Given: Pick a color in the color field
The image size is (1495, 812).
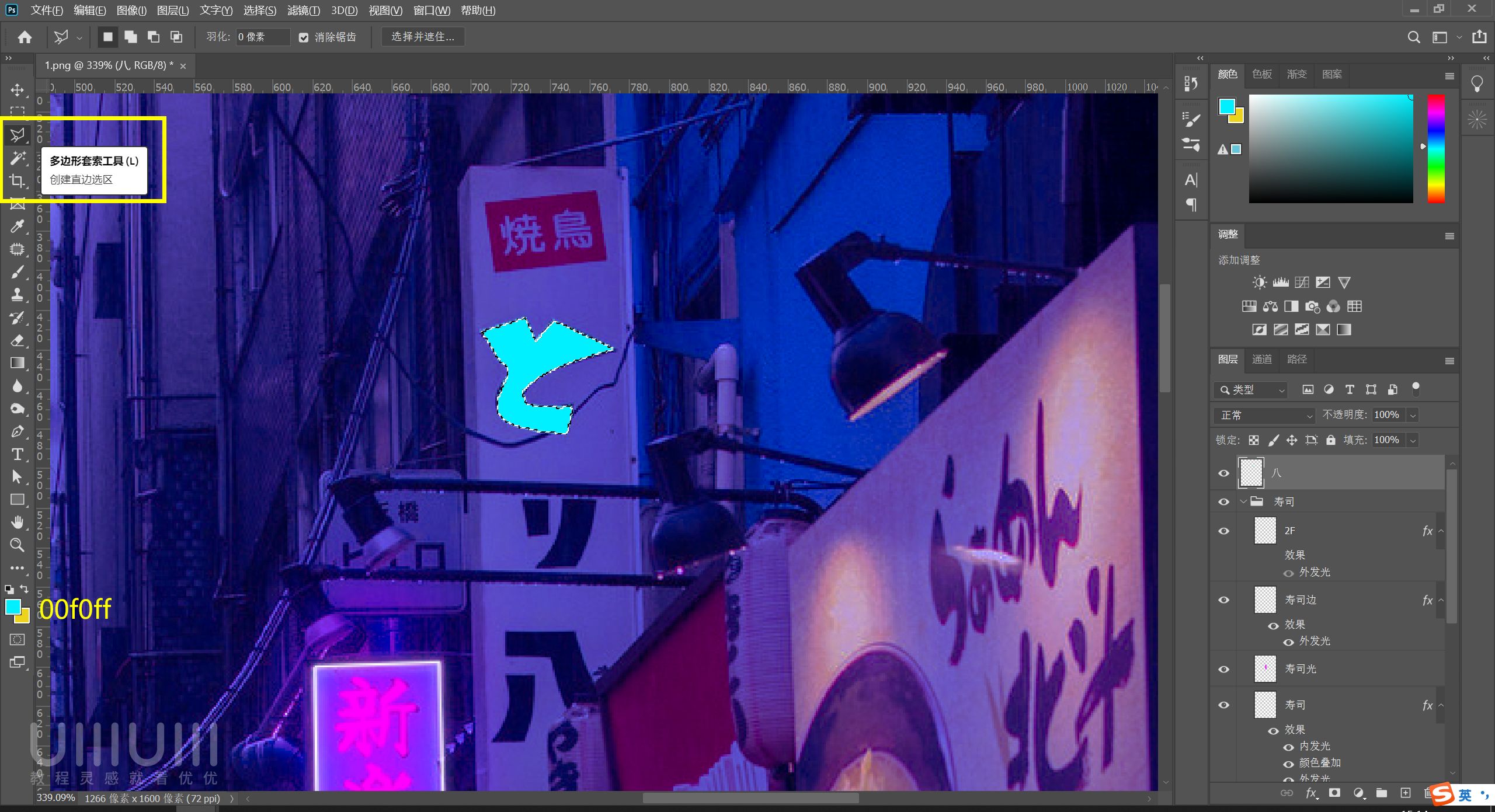Looking at the screenshot, I should [1331, 149].
